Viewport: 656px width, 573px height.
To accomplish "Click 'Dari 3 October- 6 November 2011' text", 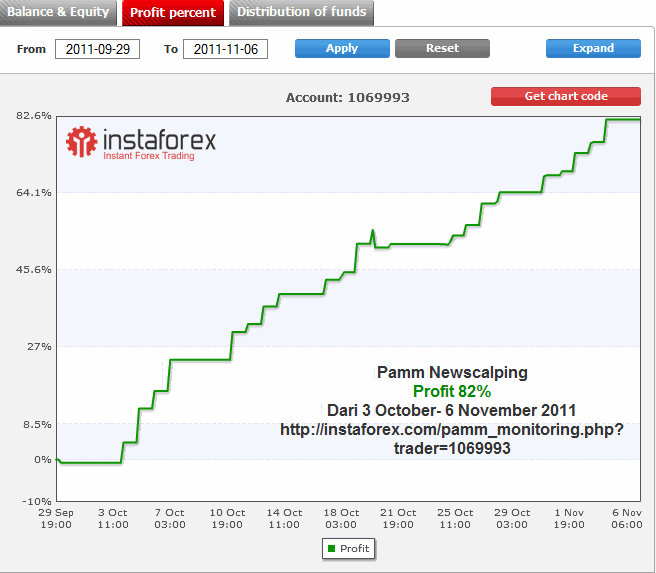I will [x=451, y=410].
